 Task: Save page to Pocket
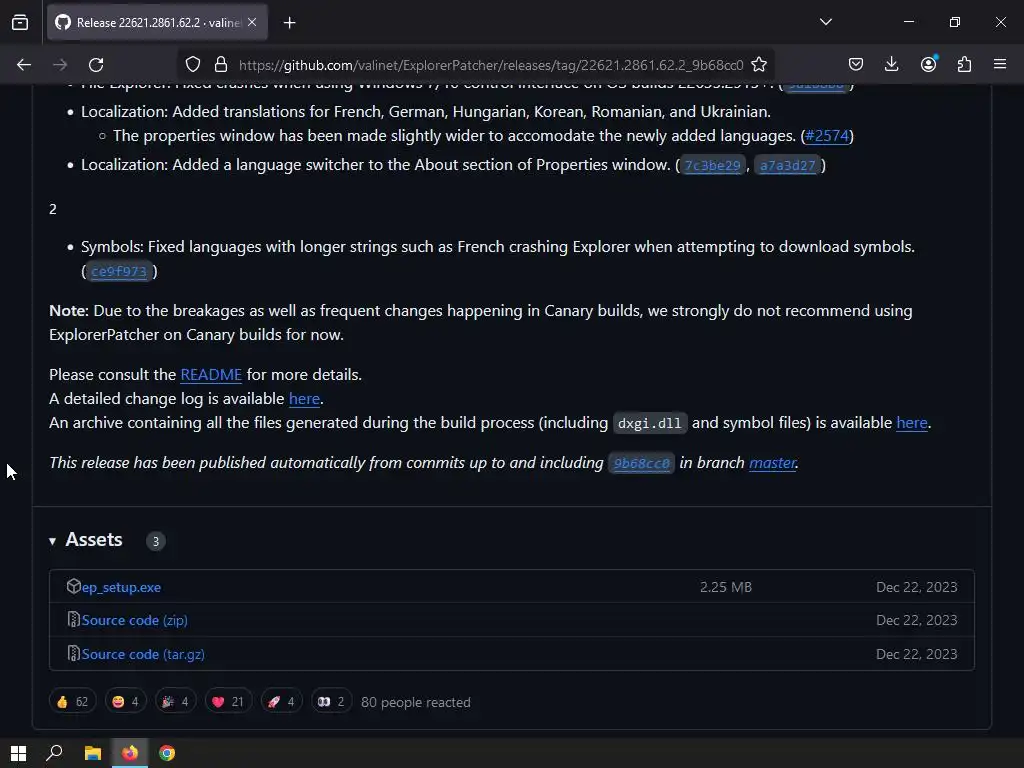[856, 64]
